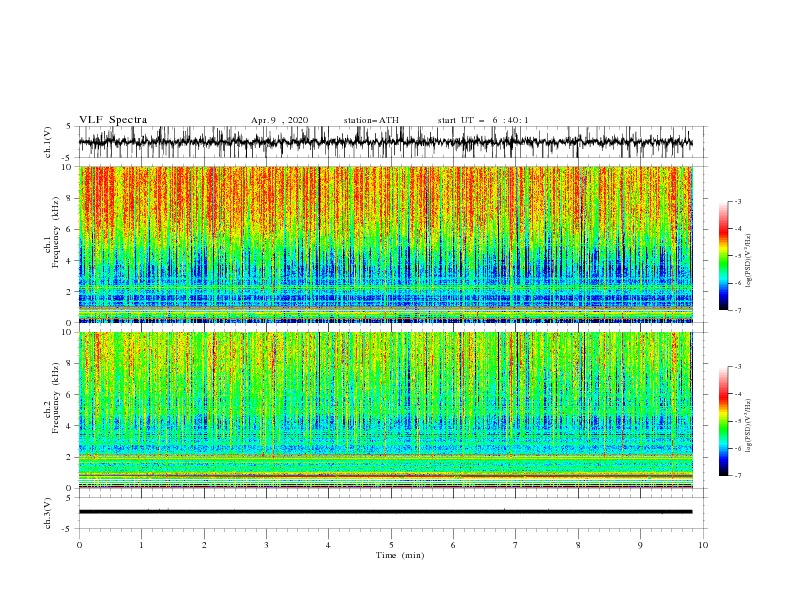Click the '-3' label on ch.1 colorbar
Screen dimensions: 792x612
[x=738, y=201]
